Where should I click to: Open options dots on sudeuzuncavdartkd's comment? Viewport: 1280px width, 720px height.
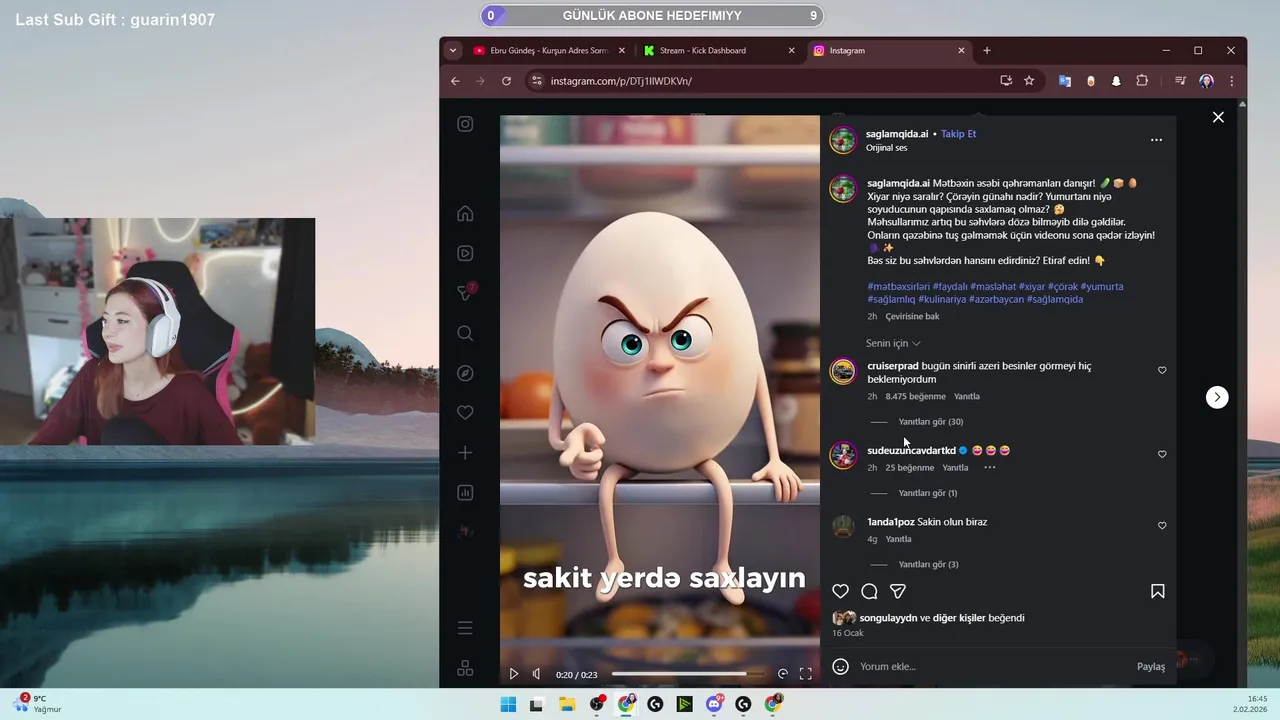tap(989, 467)
